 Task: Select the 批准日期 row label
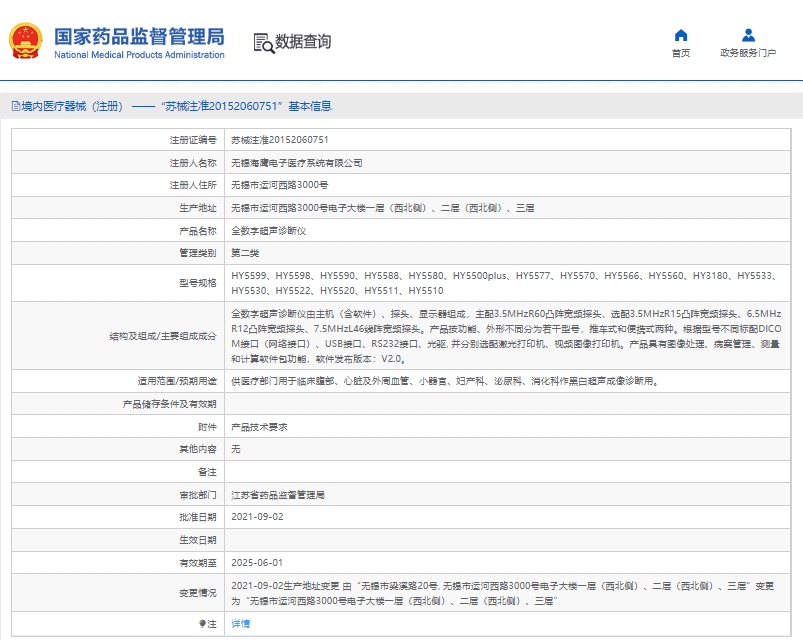[x=198, y=517]
